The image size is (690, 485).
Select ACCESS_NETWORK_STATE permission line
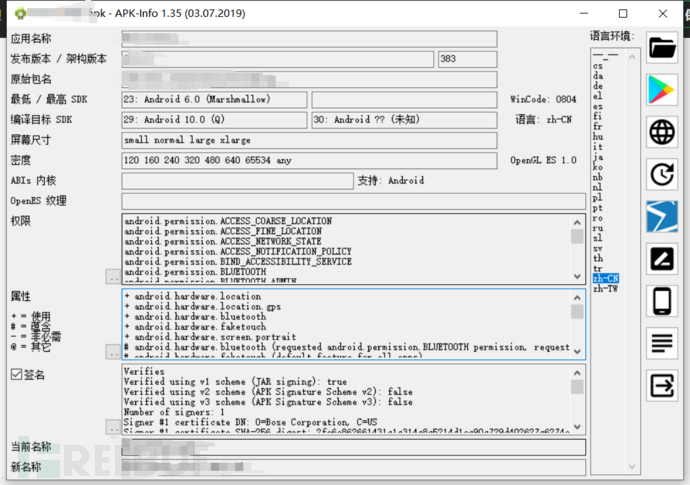tap(223, 241)
